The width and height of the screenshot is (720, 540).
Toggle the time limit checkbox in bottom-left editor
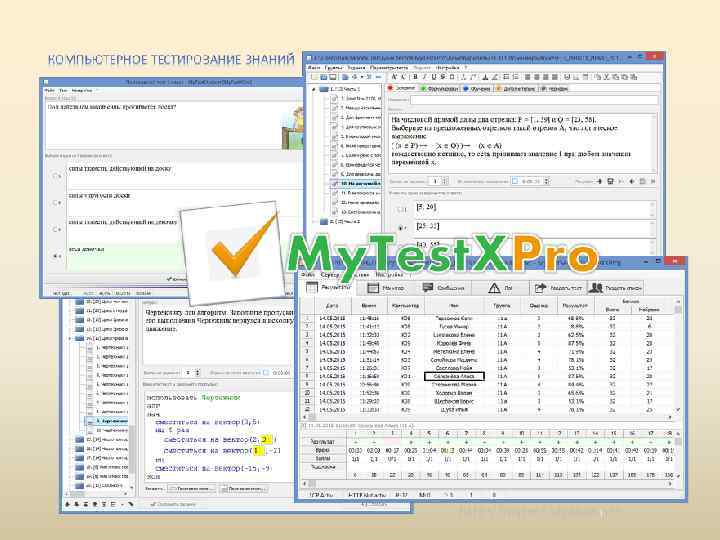265,373
